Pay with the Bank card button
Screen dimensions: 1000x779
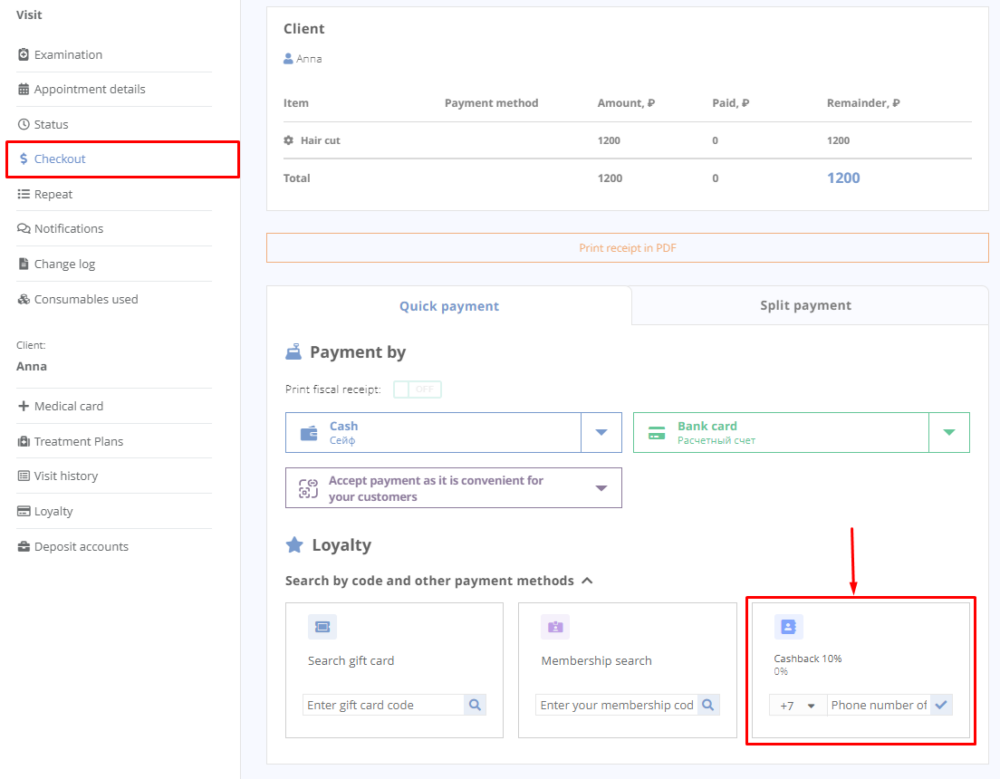[x=780, y=433]
